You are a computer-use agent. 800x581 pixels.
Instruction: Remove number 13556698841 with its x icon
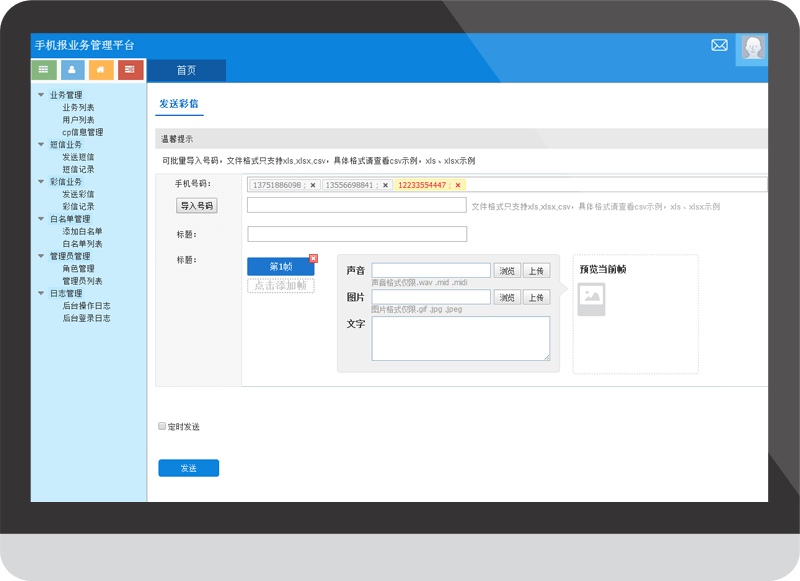click(385, 185)
